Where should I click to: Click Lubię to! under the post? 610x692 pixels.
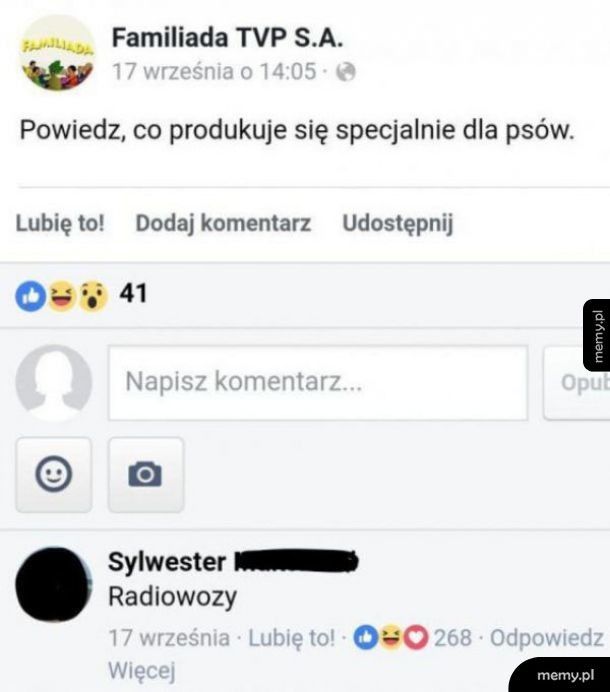point(60,223)
